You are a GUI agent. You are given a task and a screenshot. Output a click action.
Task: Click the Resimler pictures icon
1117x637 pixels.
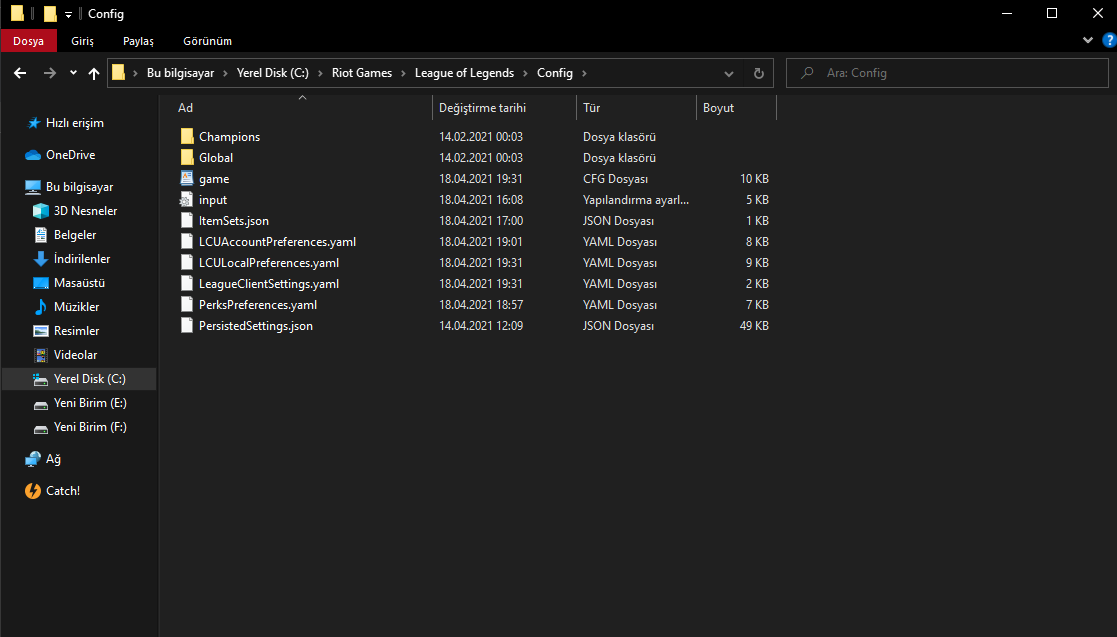point(41,331)
